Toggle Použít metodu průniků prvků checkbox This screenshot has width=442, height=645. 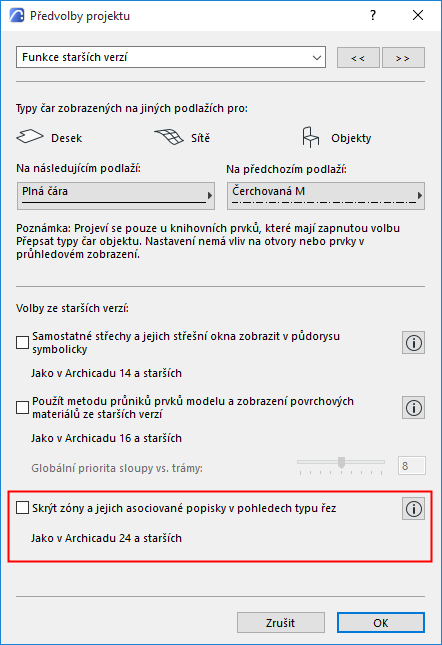(x=22, y=407)
